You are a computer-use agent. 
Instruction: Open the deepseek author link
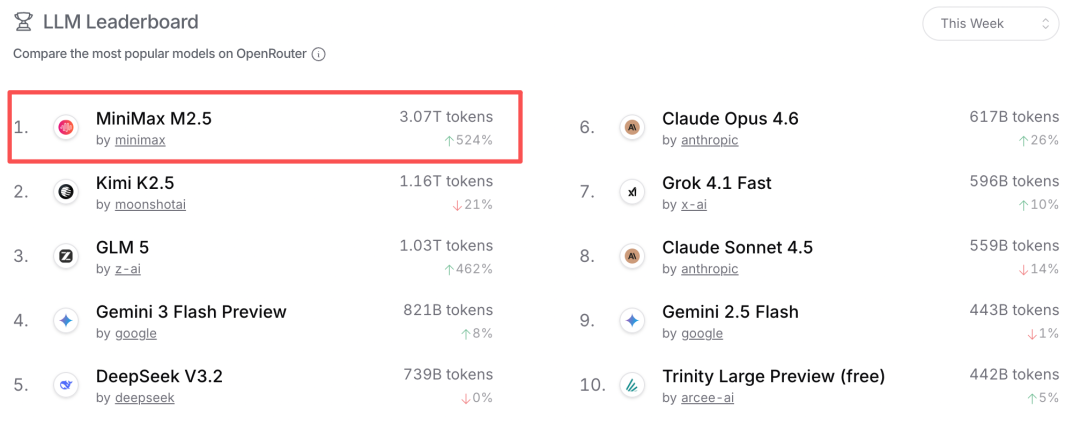[x=144, y=398]
